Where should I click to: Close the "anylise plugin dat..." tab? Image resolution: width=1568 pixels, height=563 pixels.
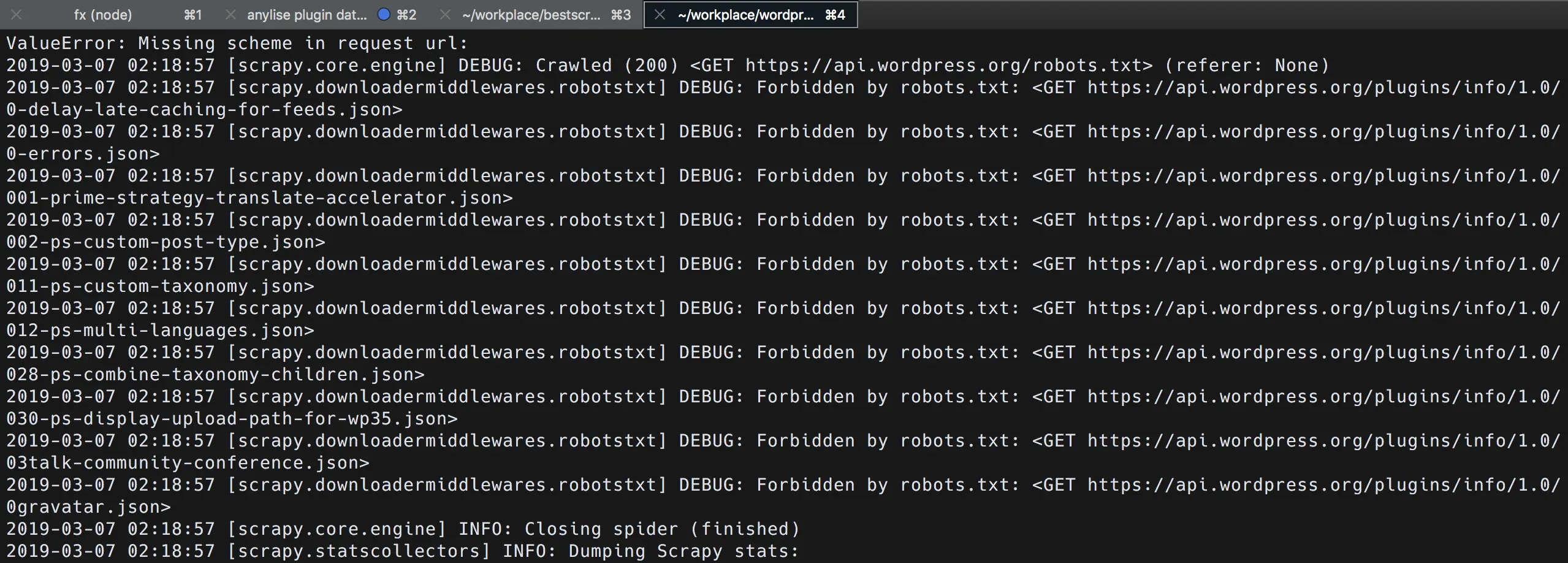pyautogui.click(x=230, y=15)
